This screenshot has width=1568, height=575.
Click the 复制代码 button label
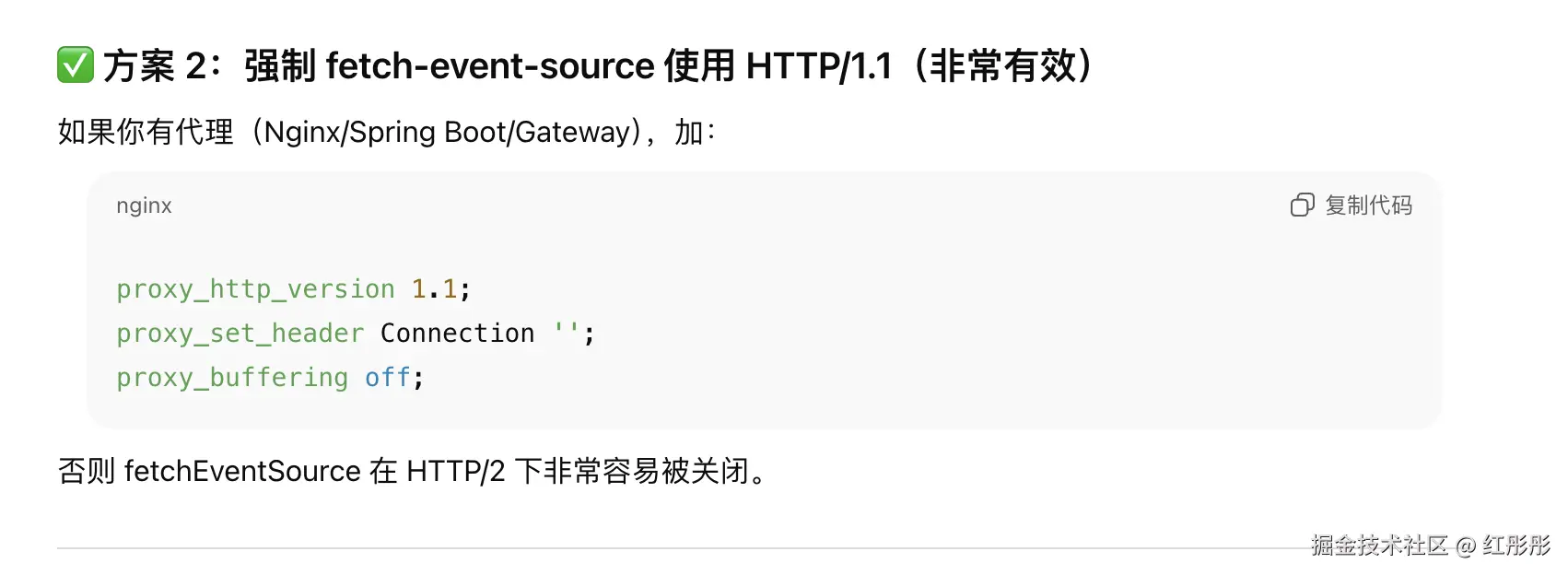tap(1368, 205)
